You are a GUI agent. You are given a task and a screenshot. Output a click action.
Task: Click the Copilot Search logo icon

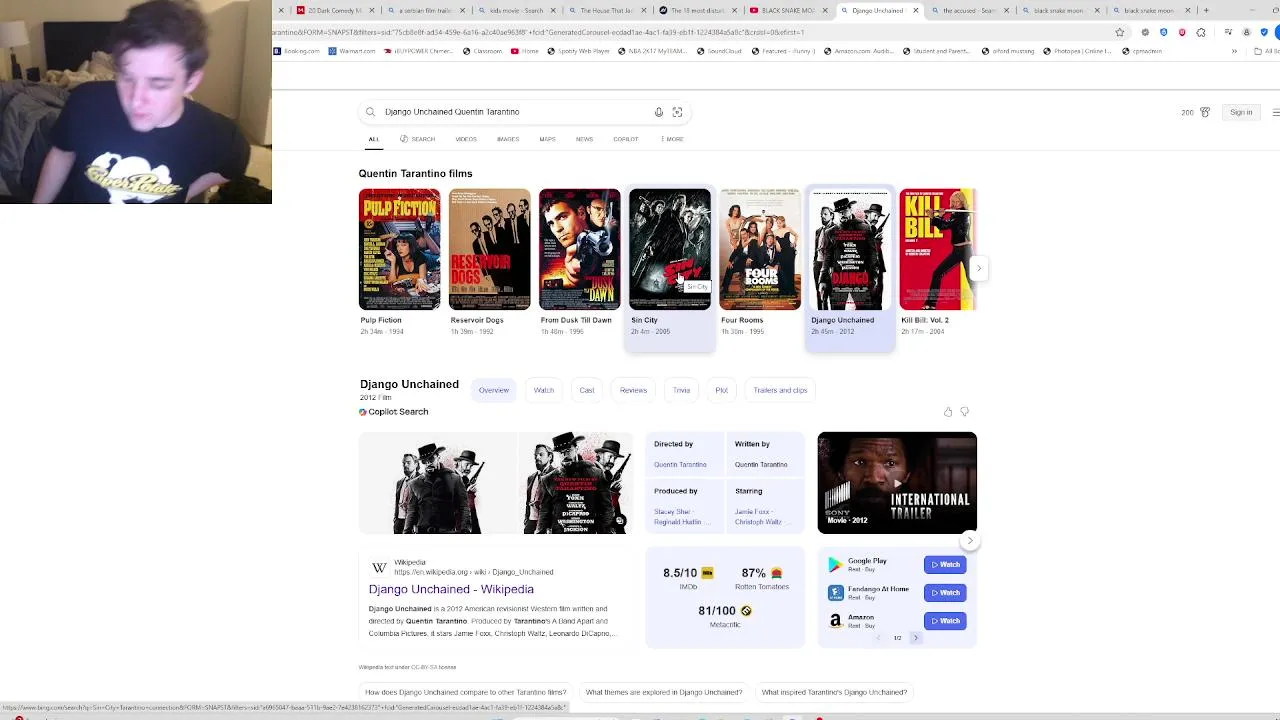pyautogui.click(x=363, y=412)
